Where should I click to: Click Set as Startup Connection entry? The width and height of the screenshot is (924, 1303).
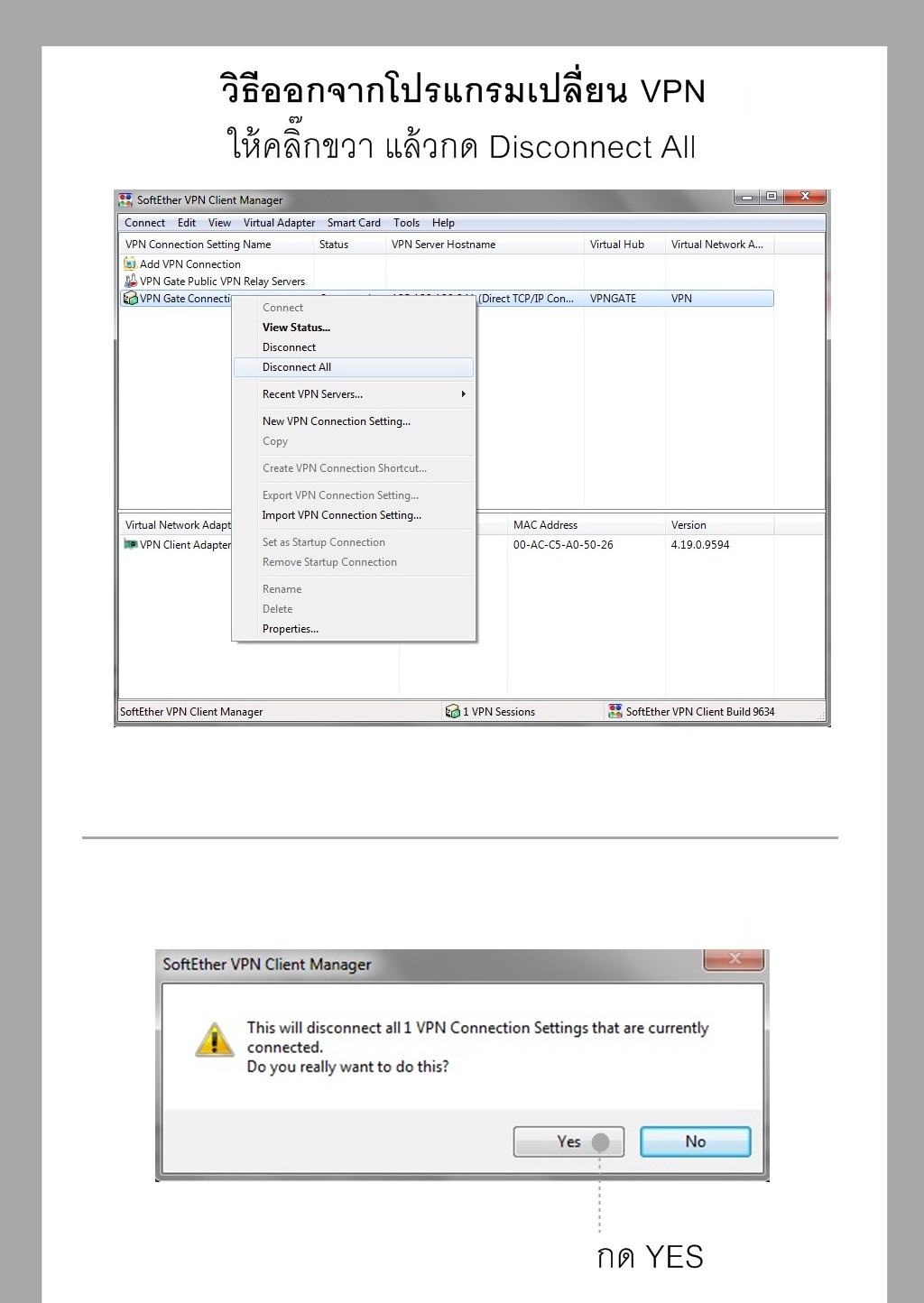[x=353, y=542]
